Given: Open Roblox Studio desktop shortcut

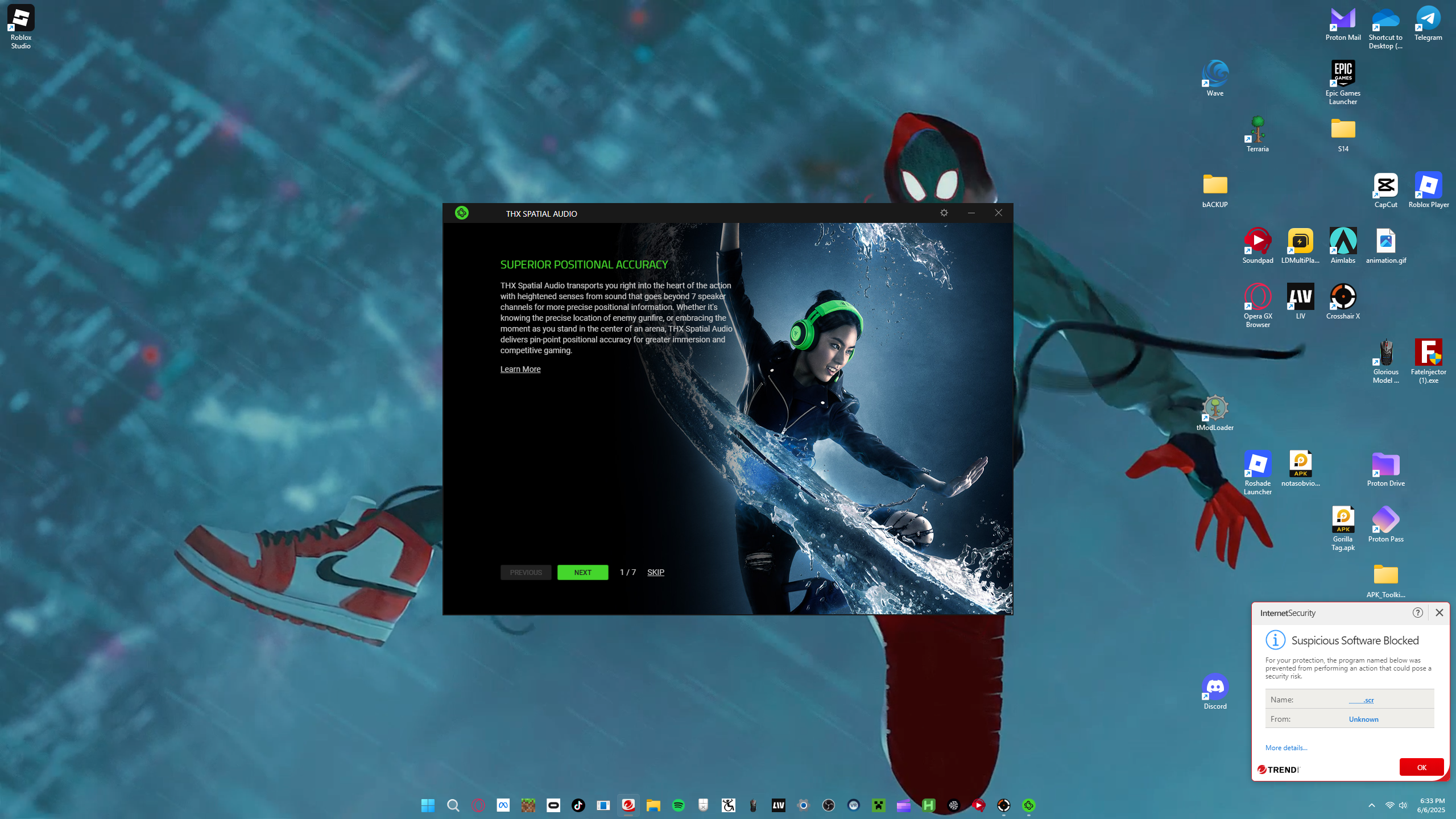Looking at the screenshot, I should click(21, 27).
